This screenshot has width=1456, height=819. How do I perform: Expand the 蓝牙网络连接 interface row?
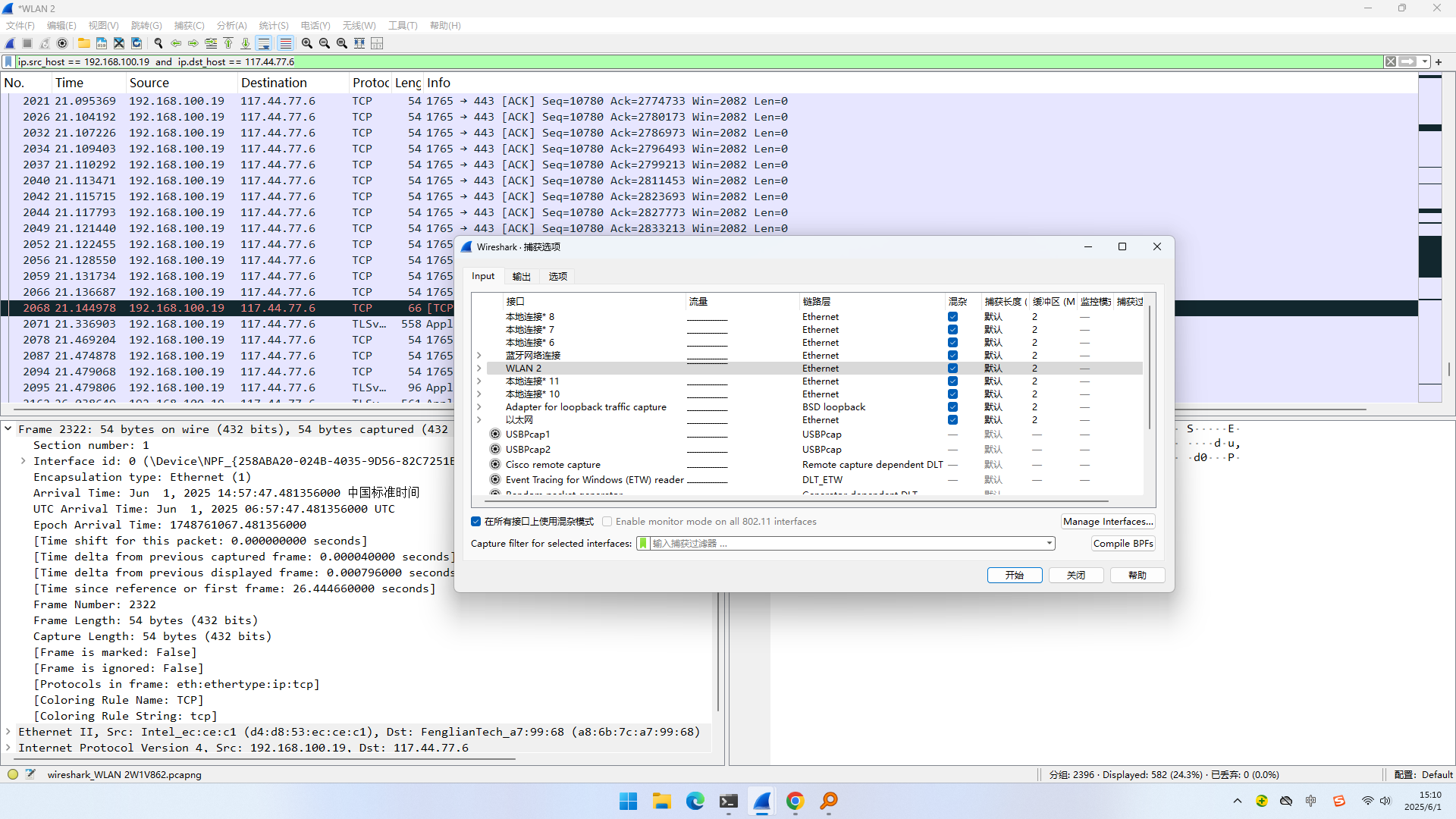click(479, 356)
